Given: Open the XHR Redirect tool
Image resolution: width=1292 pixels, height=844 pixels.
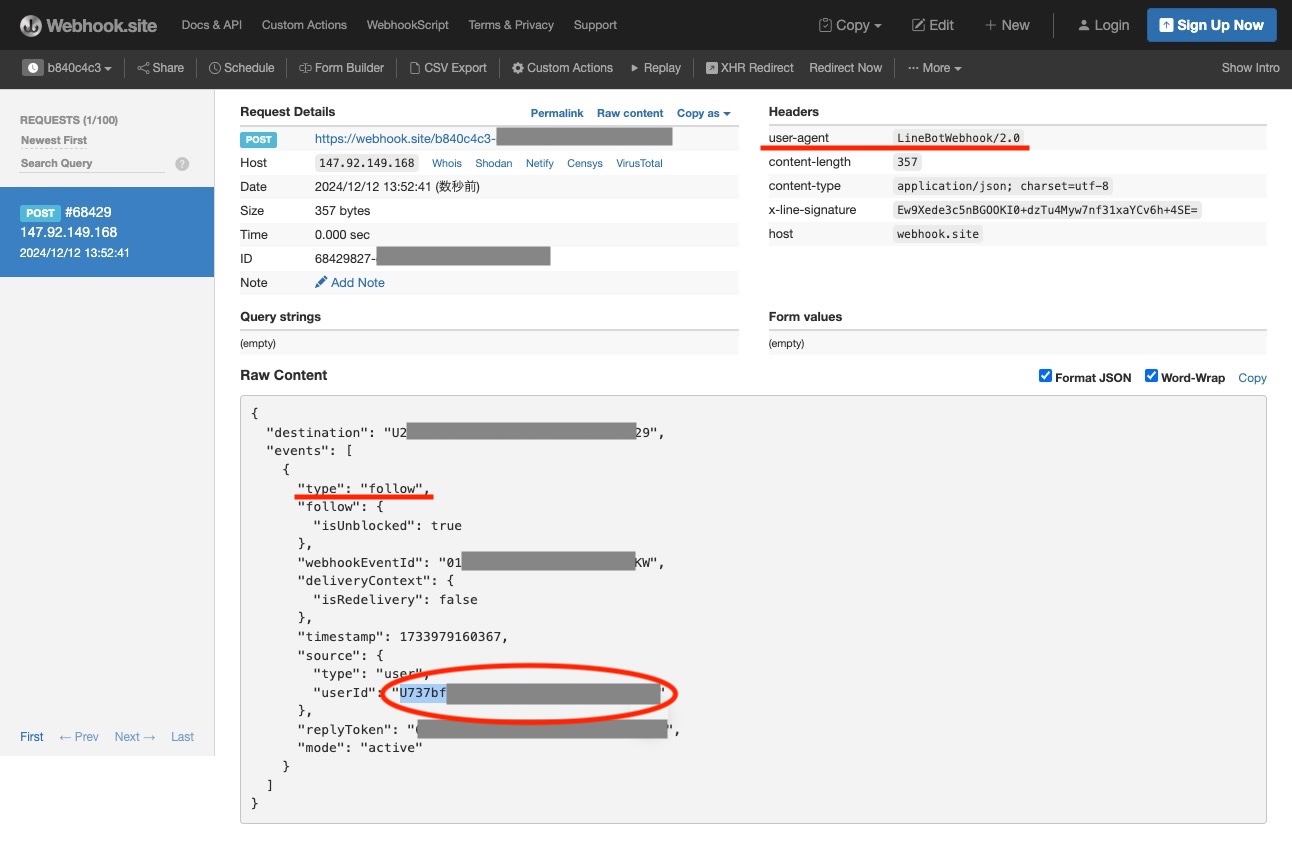Looking at the screenshot, I should pyautogui.click(x=749, y=67).
